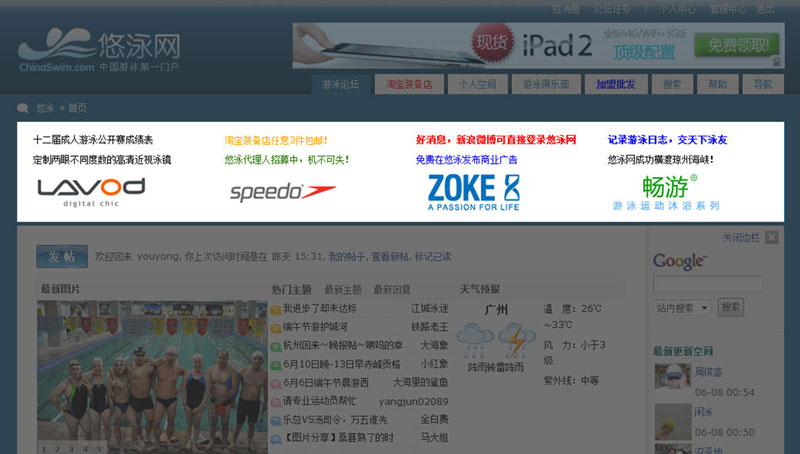Open the 导航 navigation tab
Viewport: 800px width, 454px height.
(763, 84)
